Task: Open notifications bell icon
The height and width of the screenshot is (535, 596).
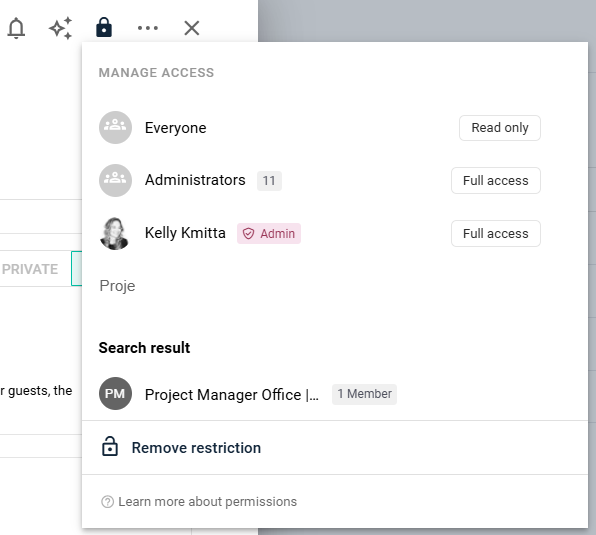Action: (x=16, y=28)
